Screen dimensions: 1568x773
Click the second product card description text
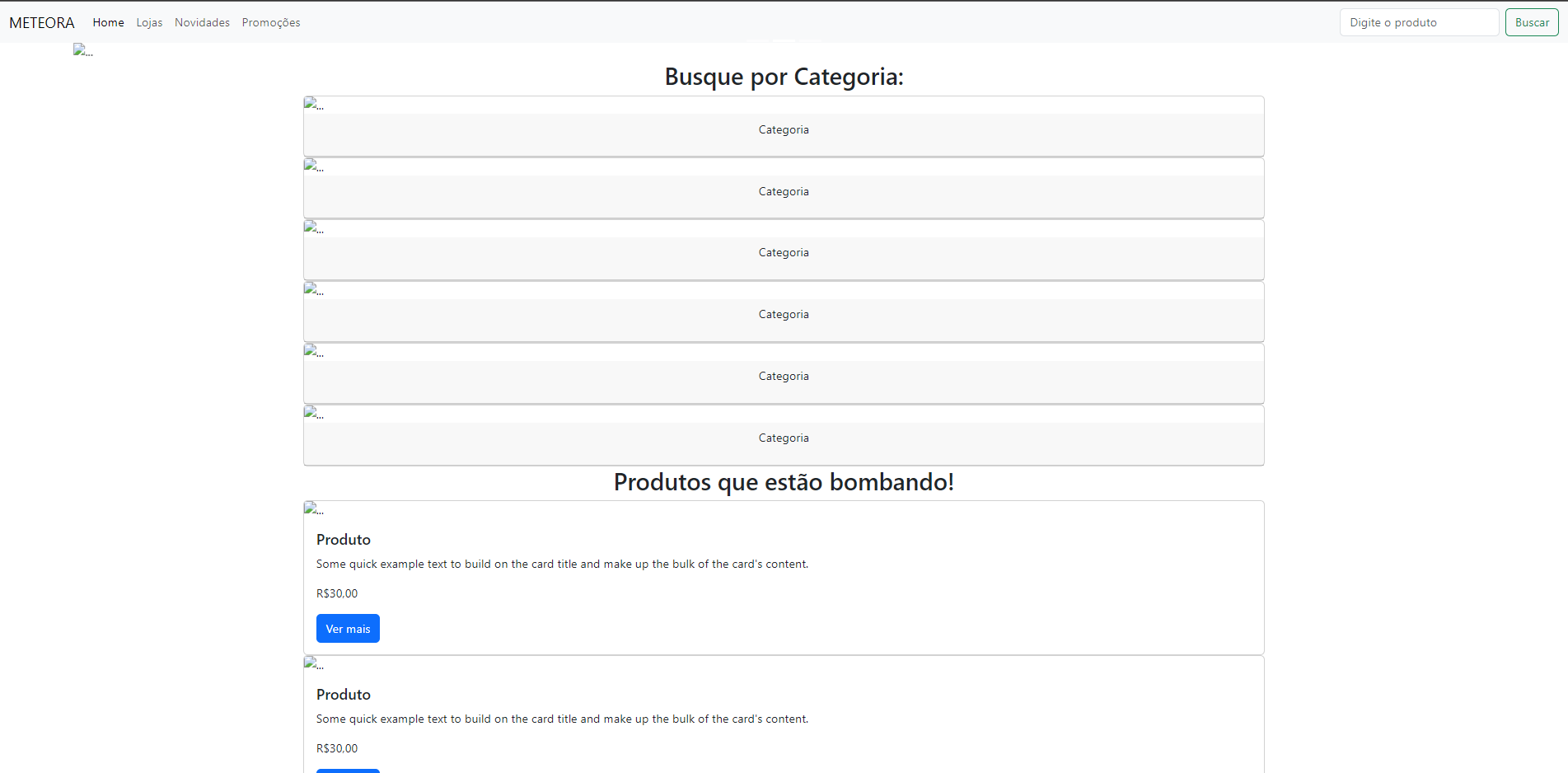(563, 719)
